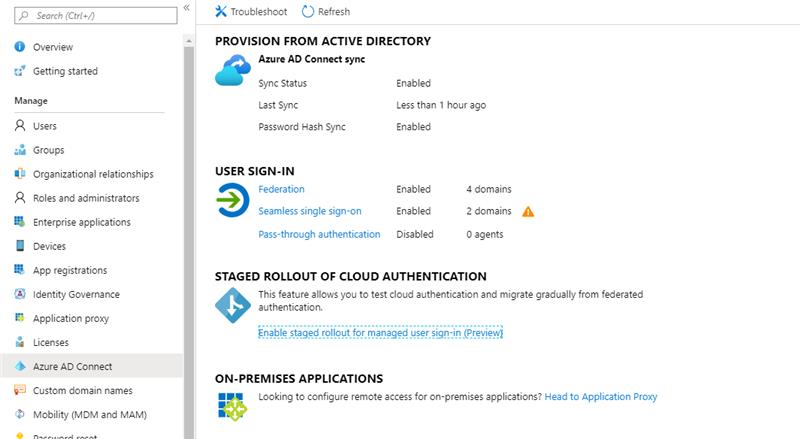Click Enable staged rollout for managed user sign-in
800x439 pixels.
(x=380, y=333)
